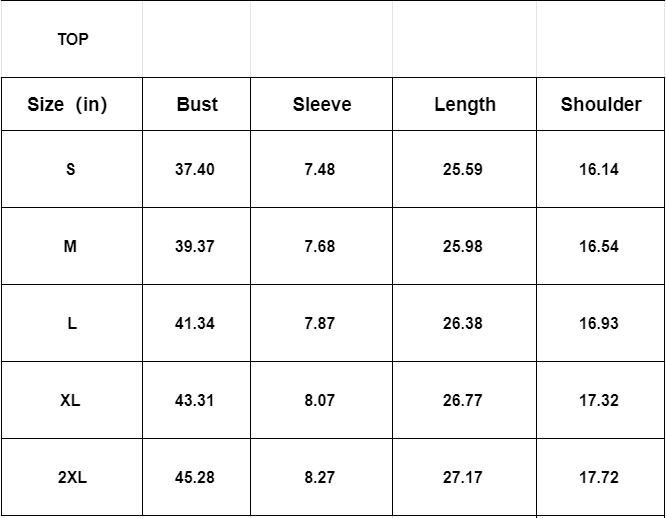Select the XL size row label
This screenshot has height=518, width=666.
(70, 400)
